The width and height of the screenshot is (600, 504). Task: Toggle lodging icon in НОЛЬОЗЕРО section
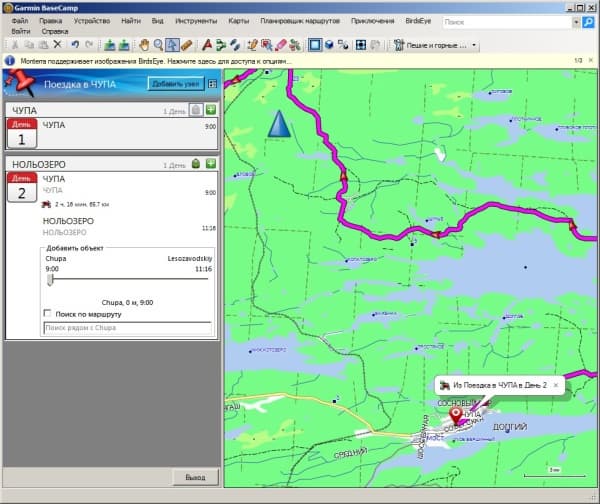[196, 164]
